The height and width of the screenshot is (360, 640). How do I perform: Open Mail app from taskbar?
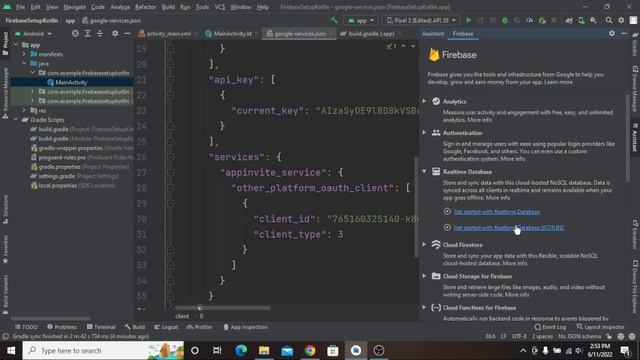tap(287, 351)
